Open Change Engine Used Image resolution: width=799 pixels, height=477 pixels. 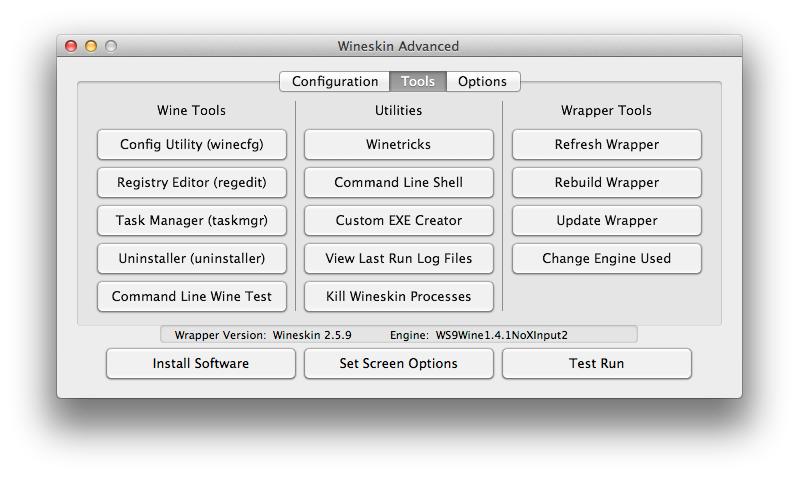coord(606,258)
